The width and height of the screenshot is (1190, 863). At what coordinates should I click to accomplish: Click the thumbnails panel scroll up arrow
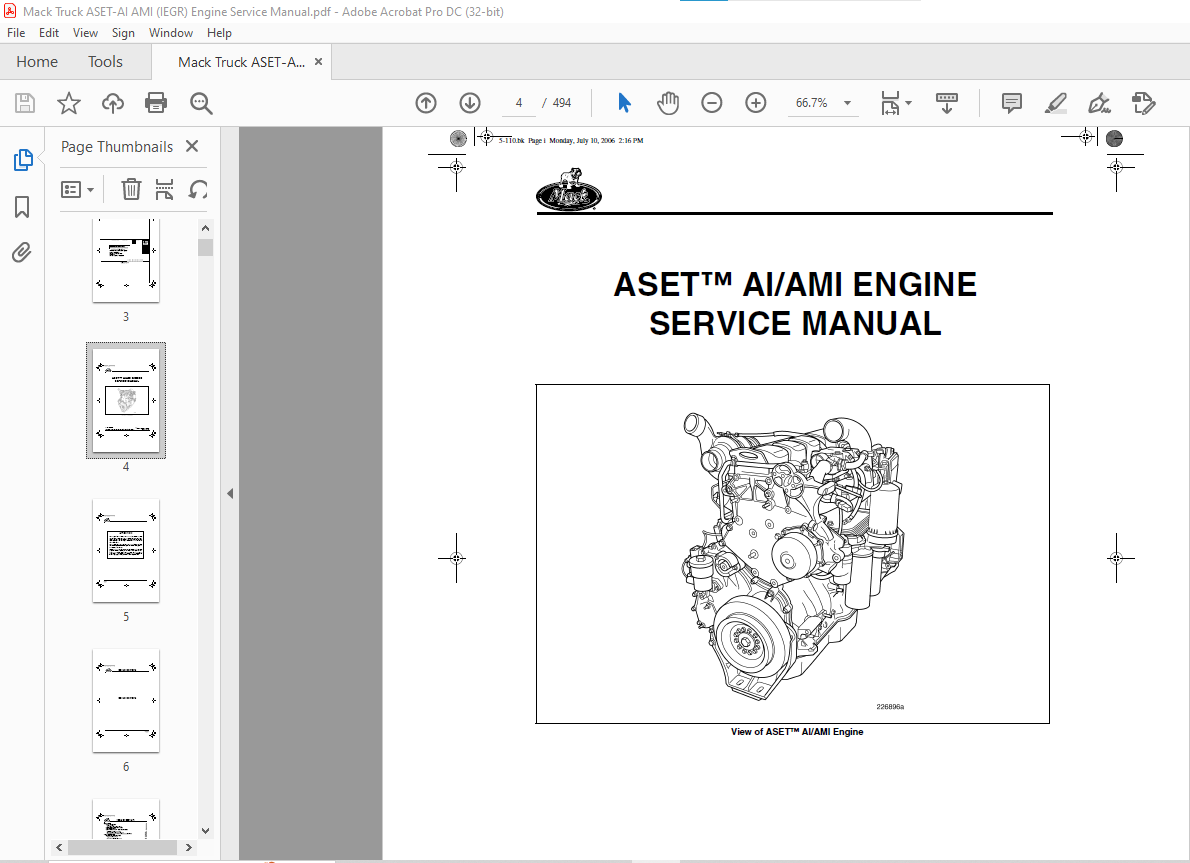pyautogui.click(x=206, y=228)
